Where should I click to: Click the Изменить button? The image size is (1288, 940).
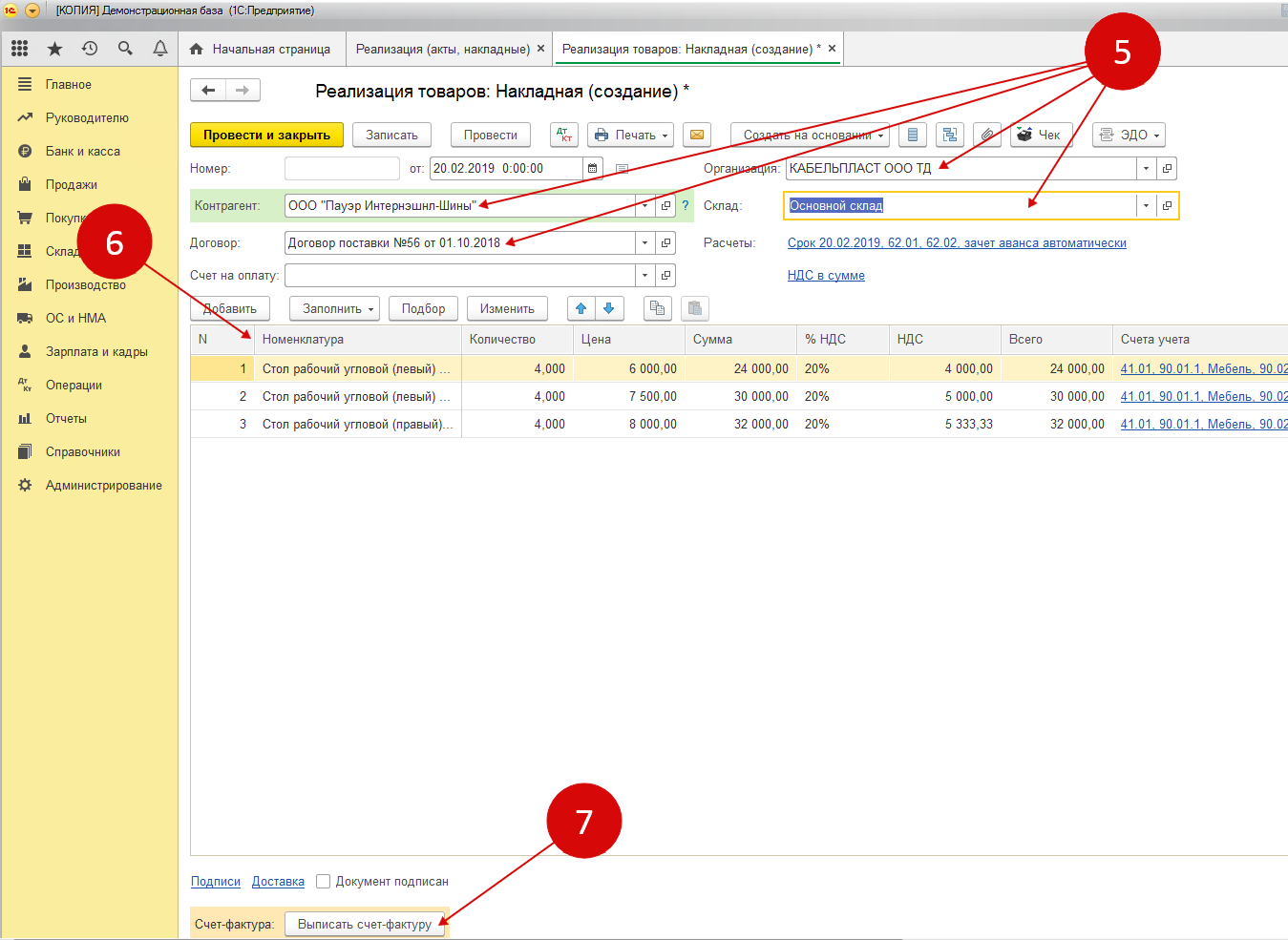507,308
